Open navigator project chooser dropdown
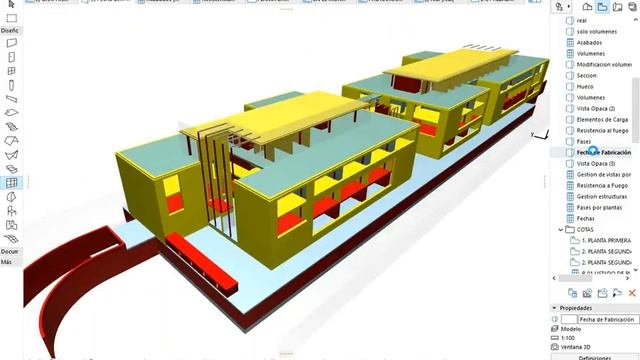 [563, 7]
